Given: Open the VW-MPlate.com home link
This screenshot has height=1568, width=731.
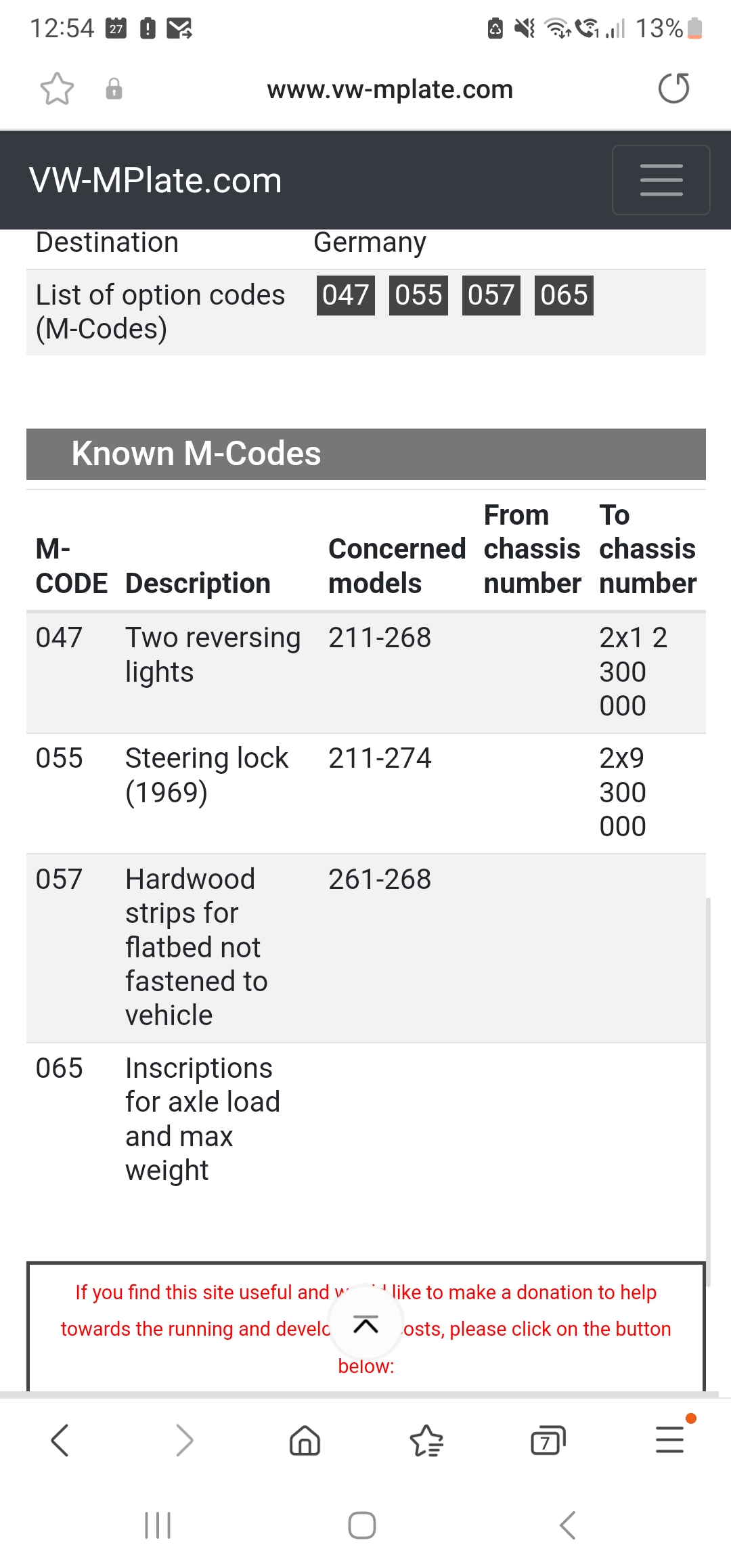Looking at the screenshot, I should [x=155, y=181].
